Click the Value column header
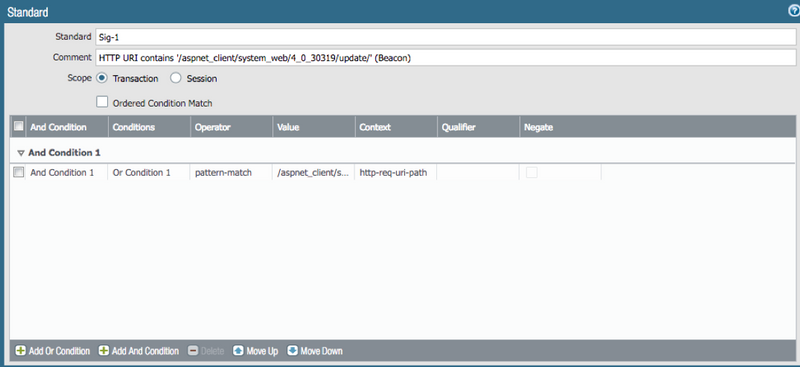Viewport: 800px width, 367px height. click(x=314, y=127)
